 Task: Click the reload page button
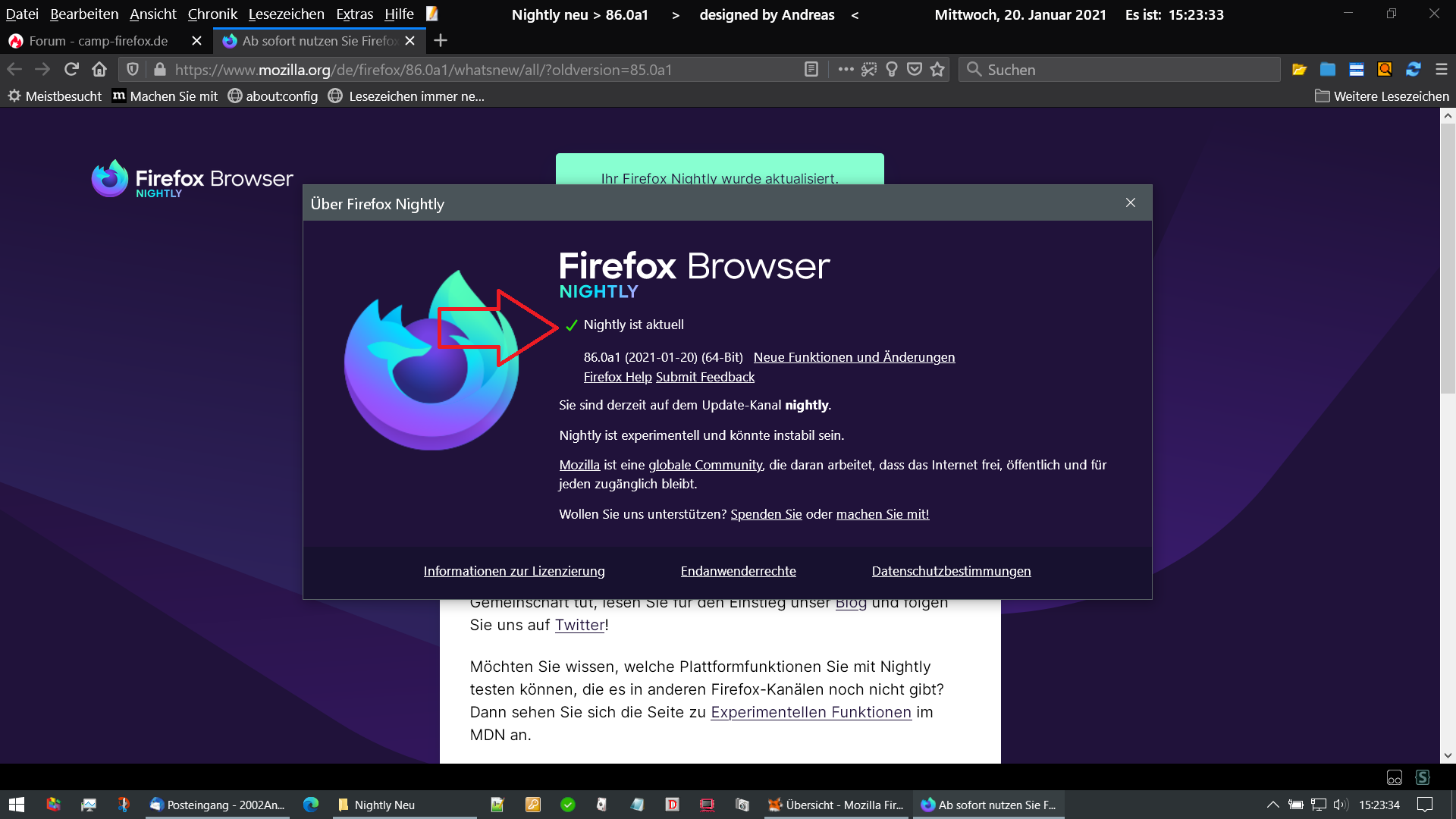pyautogui.click(x=71, y=69)
